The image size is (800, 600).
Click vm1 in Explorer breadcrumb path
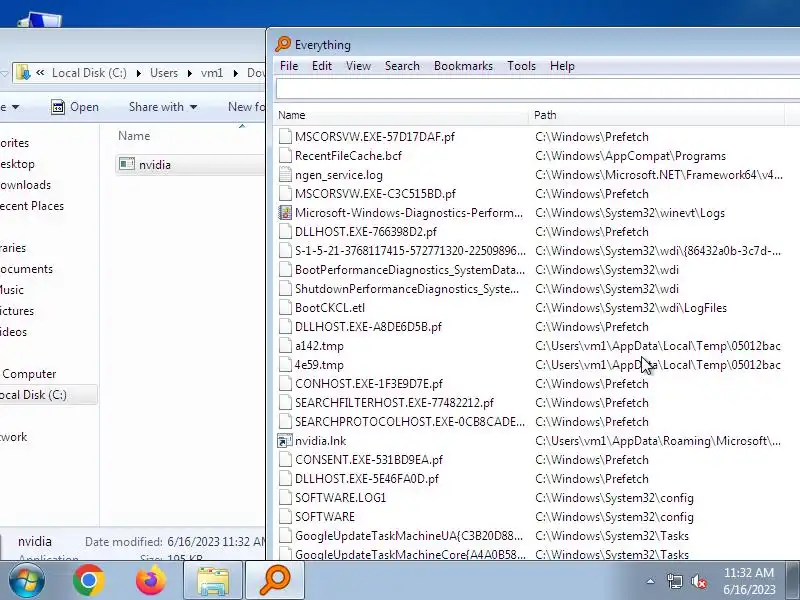212,73
